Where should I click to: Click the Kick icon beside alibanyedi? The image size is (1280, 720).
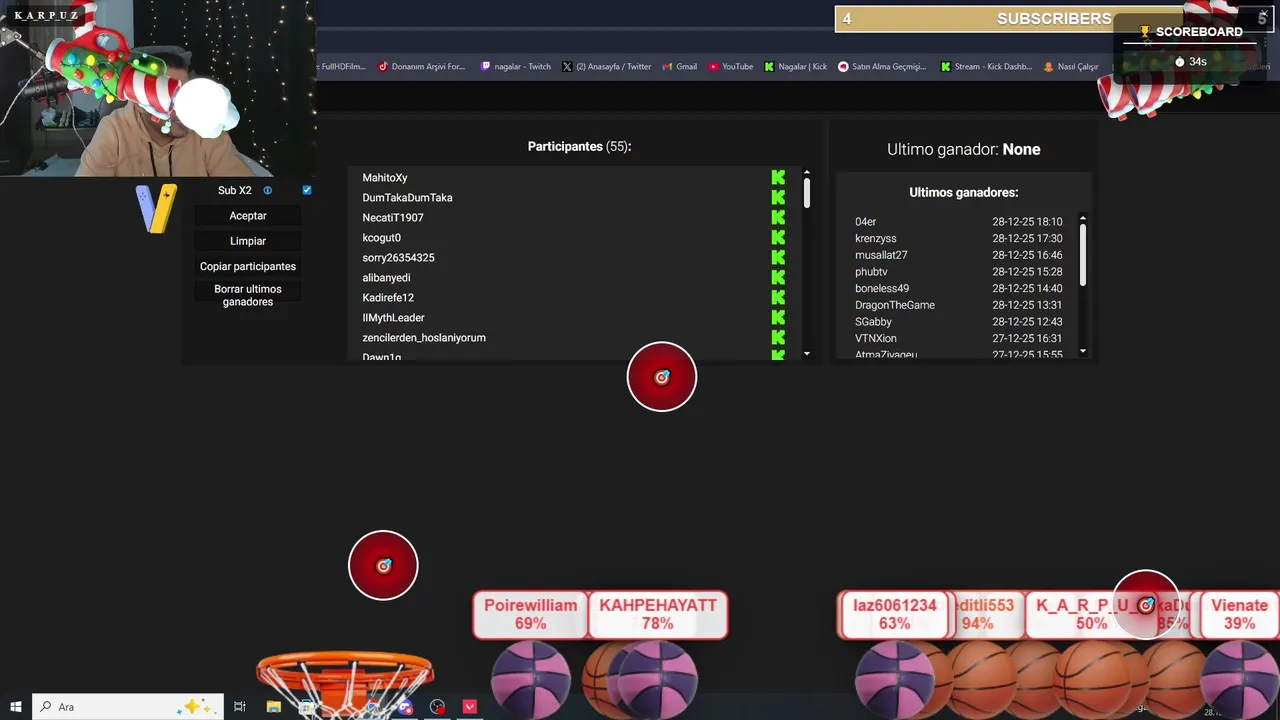click(x=778, y=277)
